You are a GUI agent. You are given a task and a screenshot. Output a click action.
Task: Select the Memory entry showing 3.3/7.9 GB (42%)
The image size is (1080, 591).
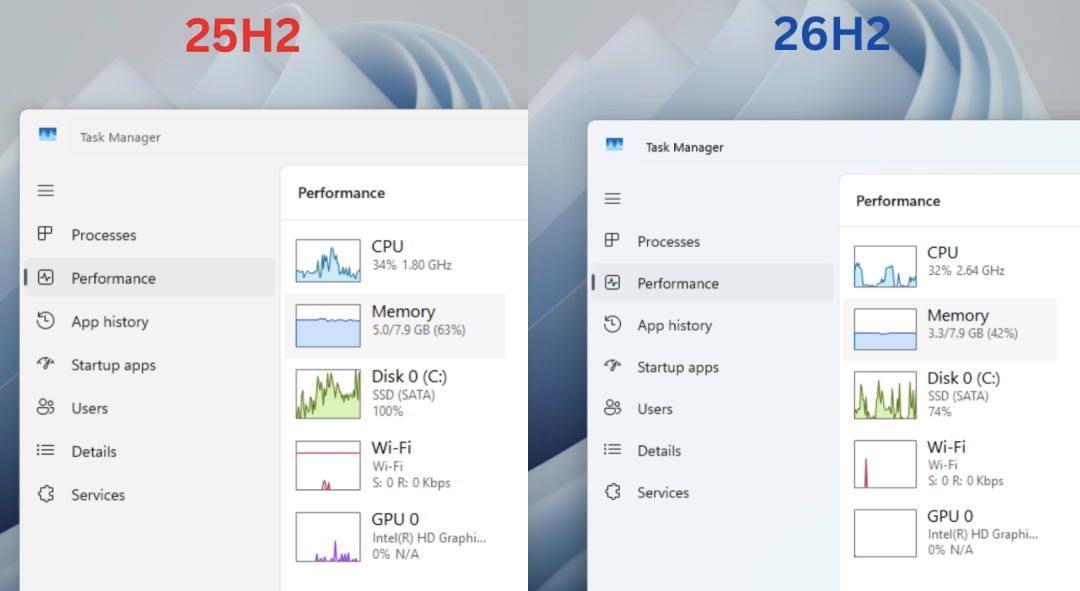pos(950,329)
